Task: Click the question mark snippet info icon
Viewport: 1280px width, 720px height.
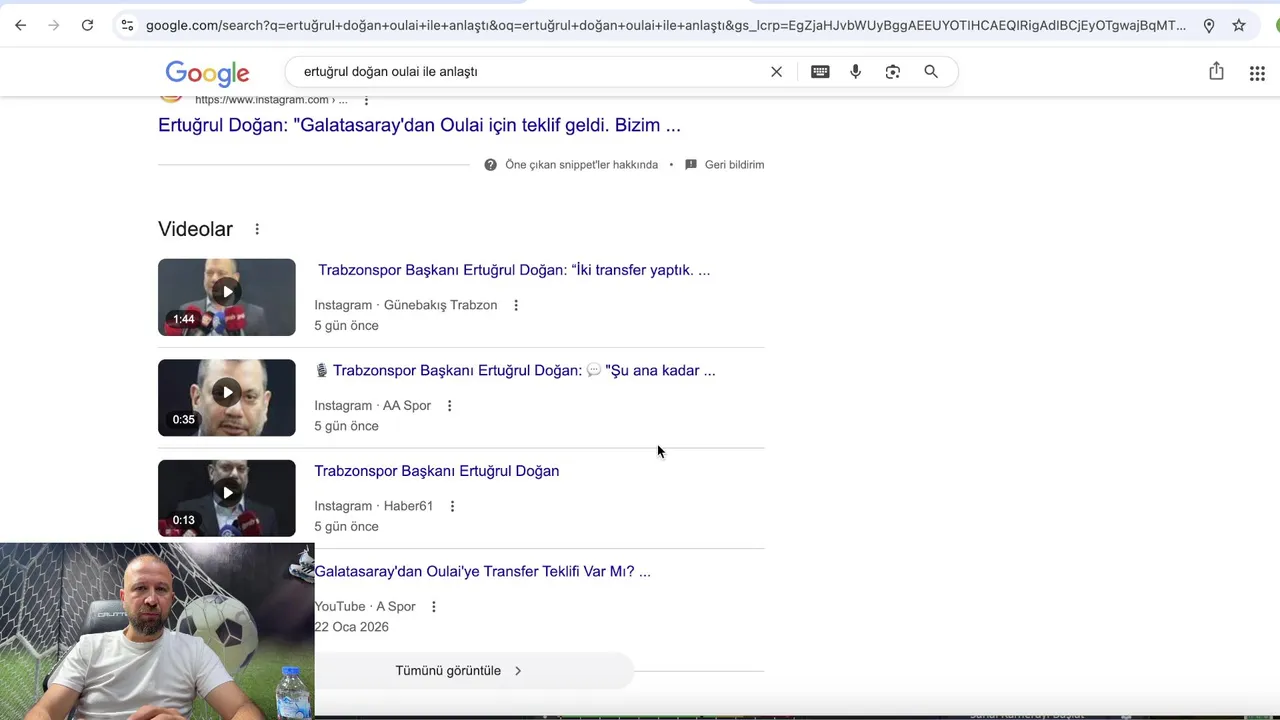Action: (x=490, y=164)
